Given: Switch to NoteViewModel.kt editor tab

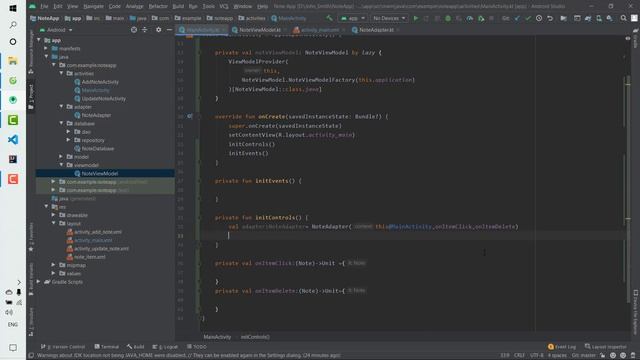Looking at the screenshot, I should click(259, 30).
